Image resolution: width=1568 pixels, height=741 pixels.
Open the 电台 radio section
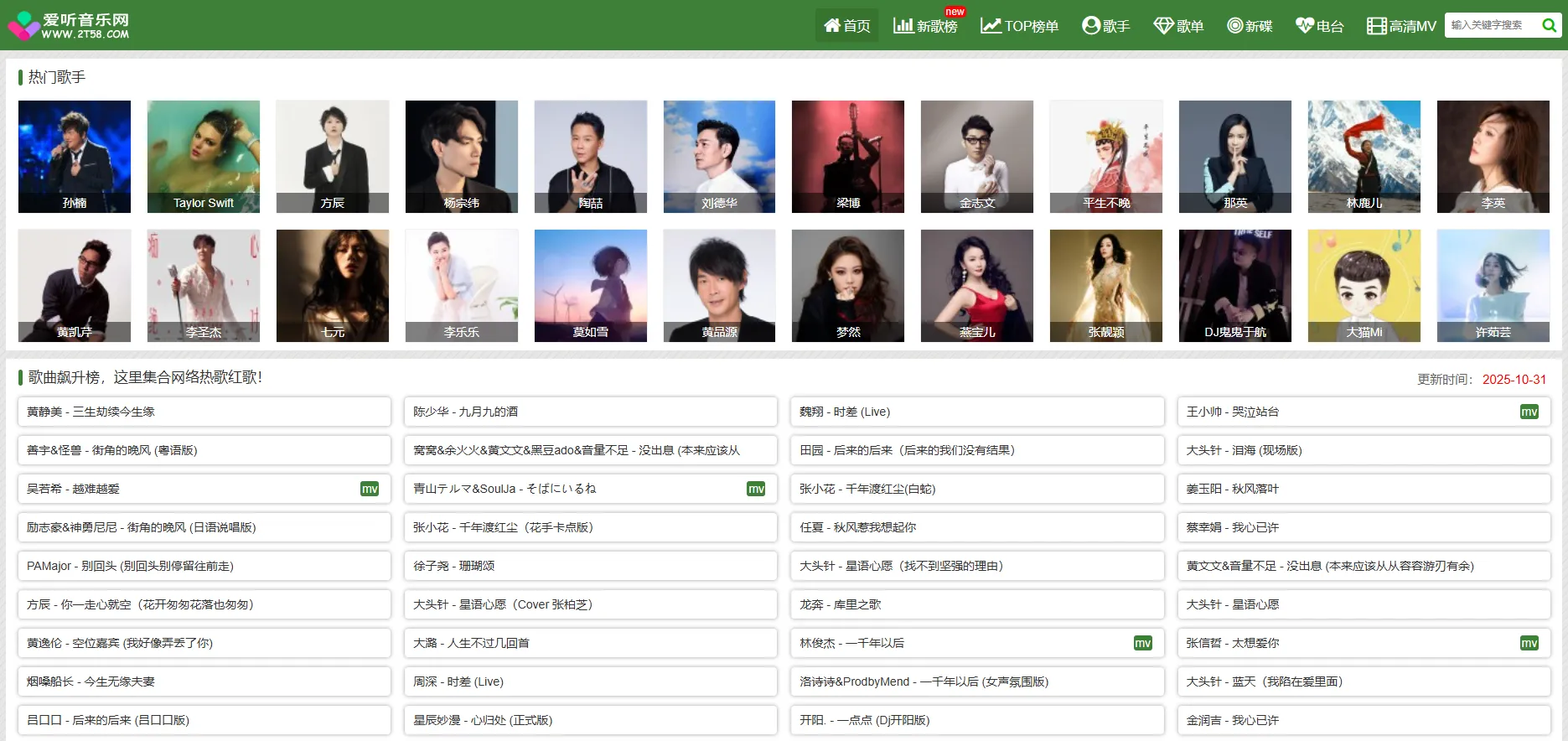(1320, 26)
